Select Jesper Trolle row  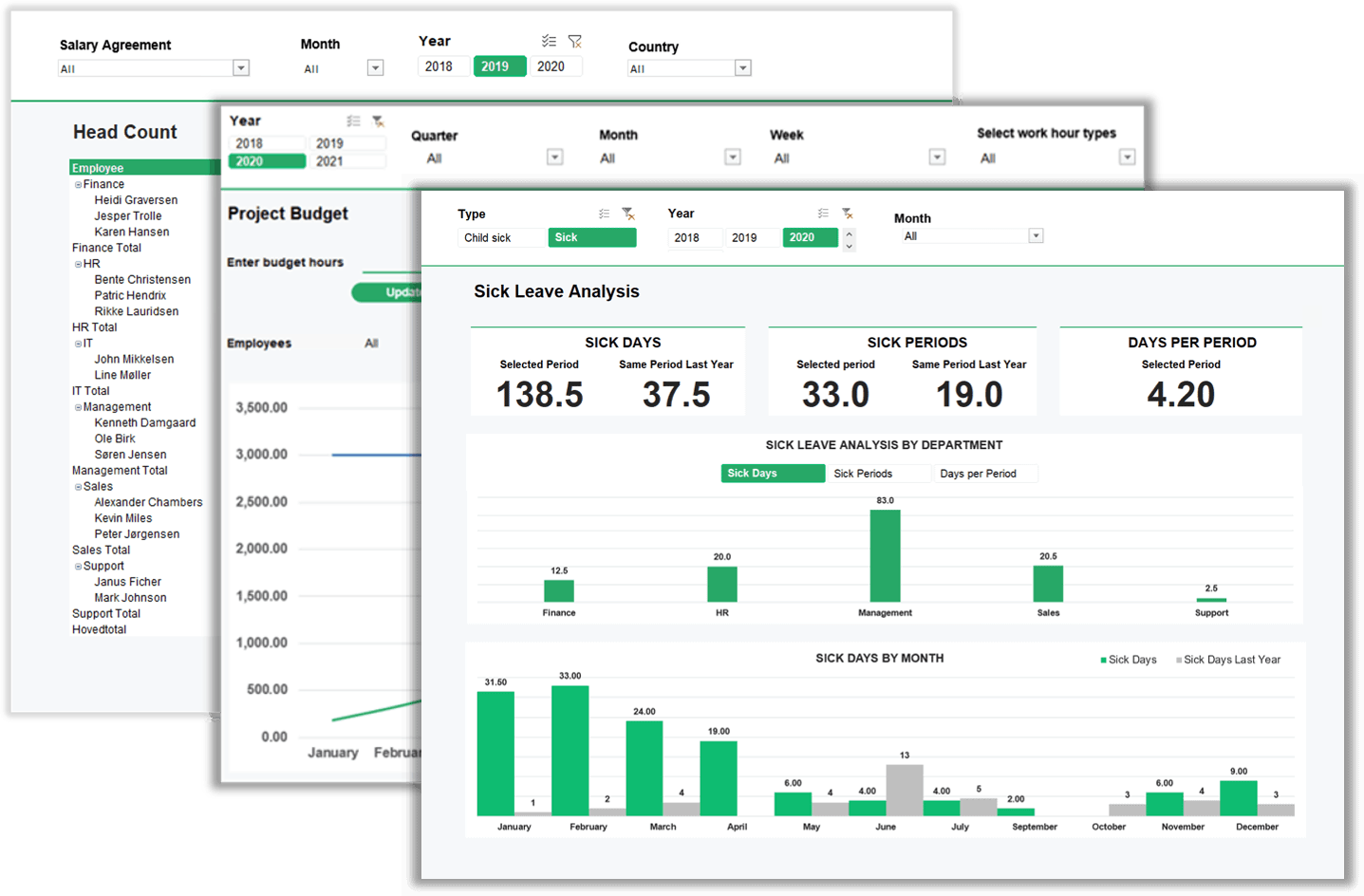pos(128,216)
